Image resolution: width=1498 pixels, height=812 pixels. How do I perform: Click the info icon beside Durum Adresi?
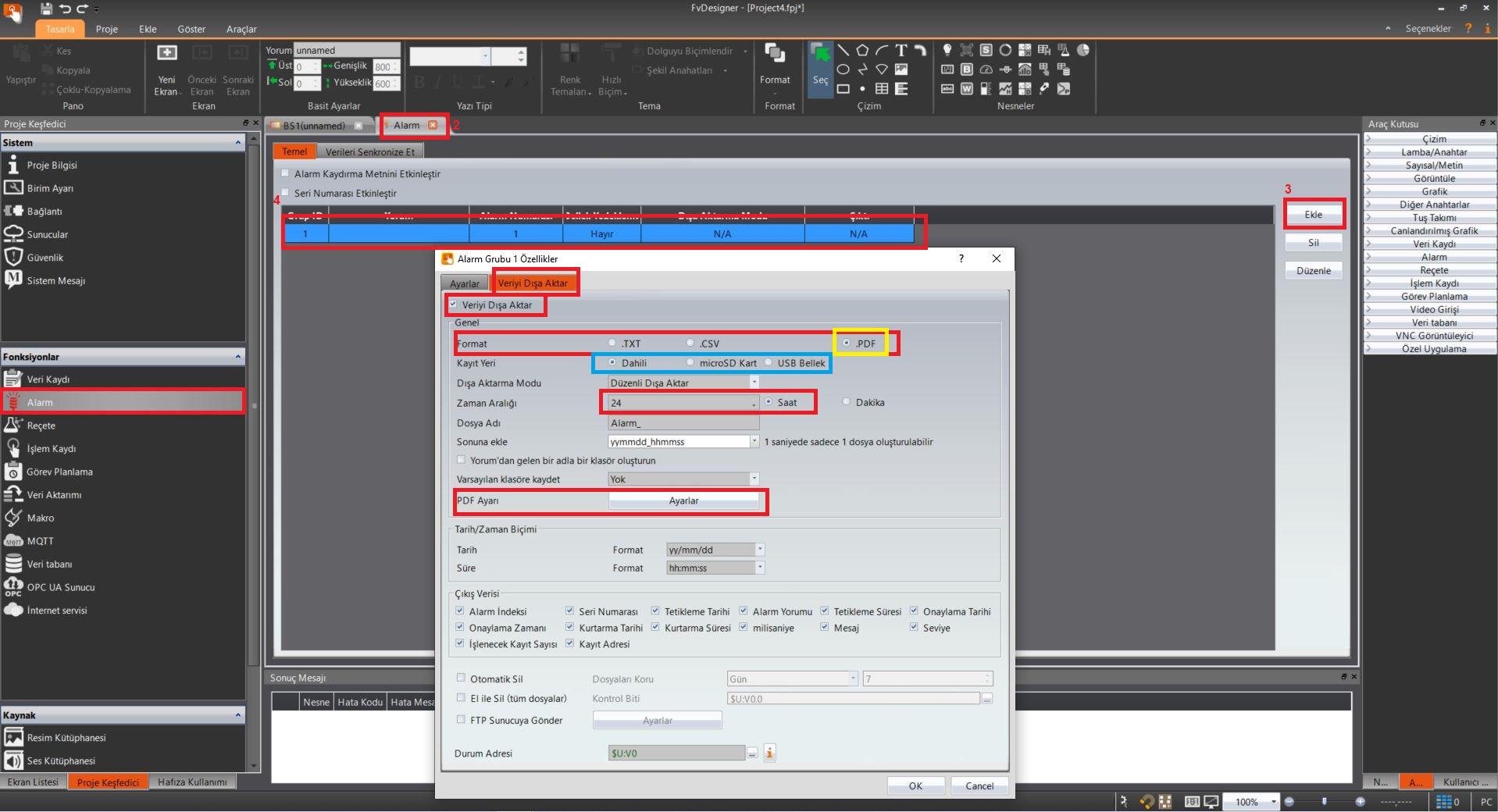(x=769, y=753)
